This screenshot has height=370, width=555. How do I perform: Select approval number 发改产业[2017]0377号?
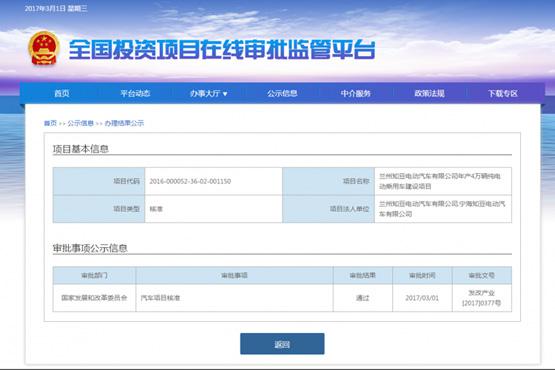click(x=482, y=298)
